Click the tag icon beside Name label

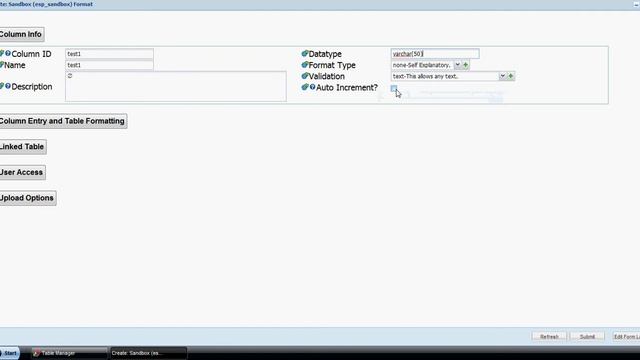click(2, 65)
